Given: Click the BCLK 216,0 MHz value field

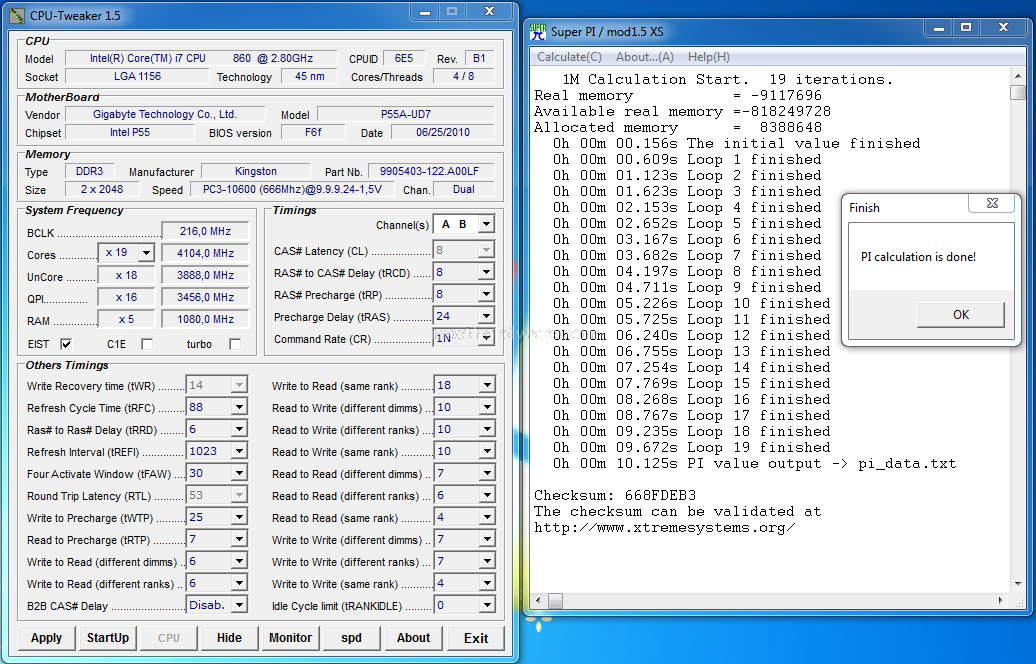Looking at the screenshot, I should pyautogui.click(x=205, y=231).
